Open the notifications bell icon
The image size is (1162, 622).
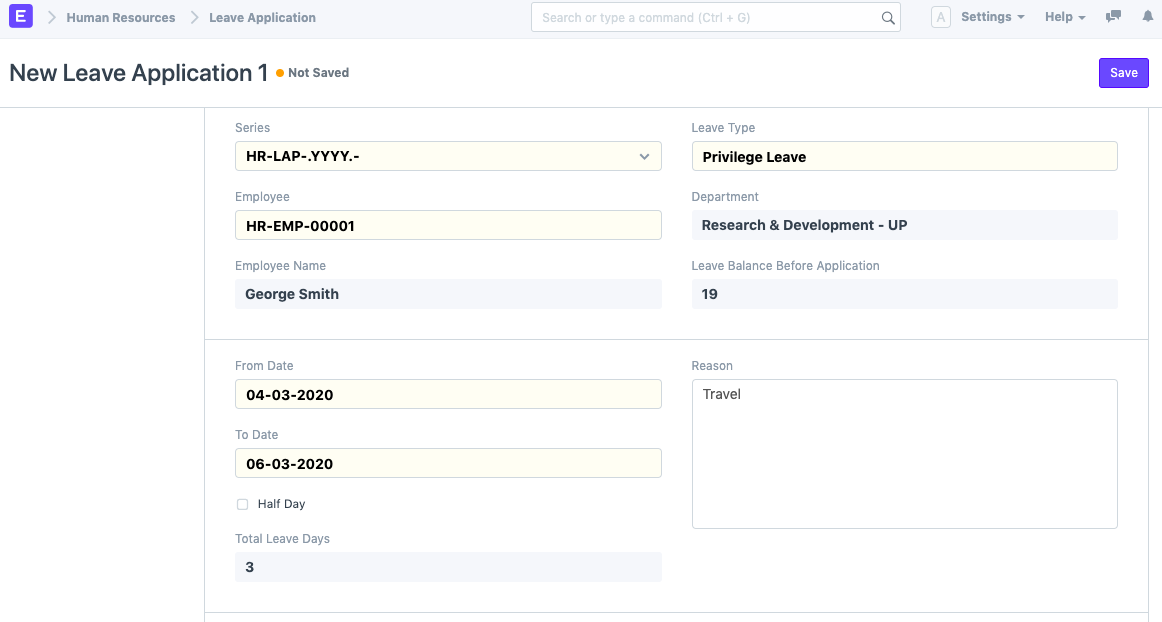point(1149,17)
